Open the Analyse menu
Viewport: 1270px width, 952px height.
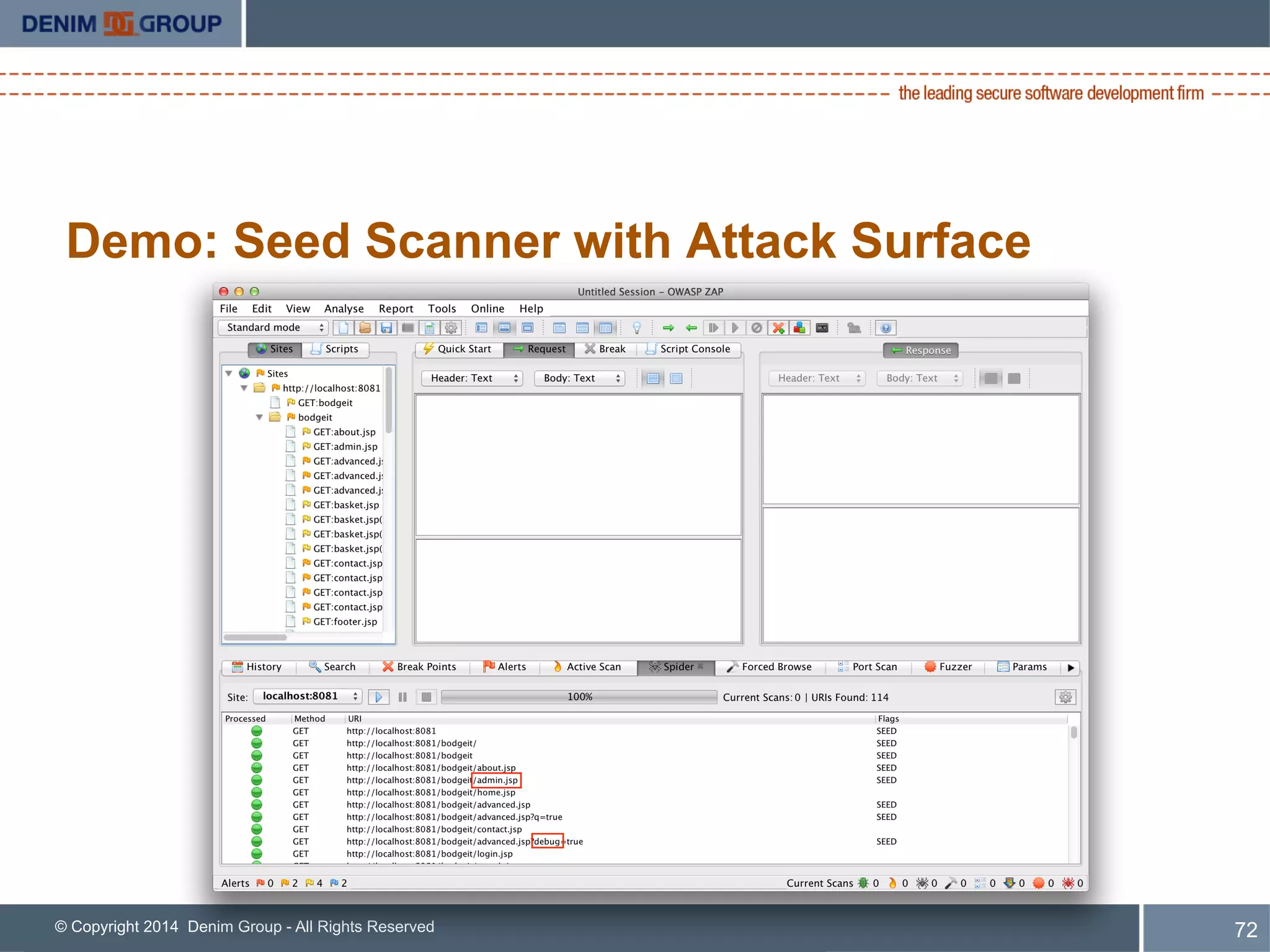coord(344,309)
